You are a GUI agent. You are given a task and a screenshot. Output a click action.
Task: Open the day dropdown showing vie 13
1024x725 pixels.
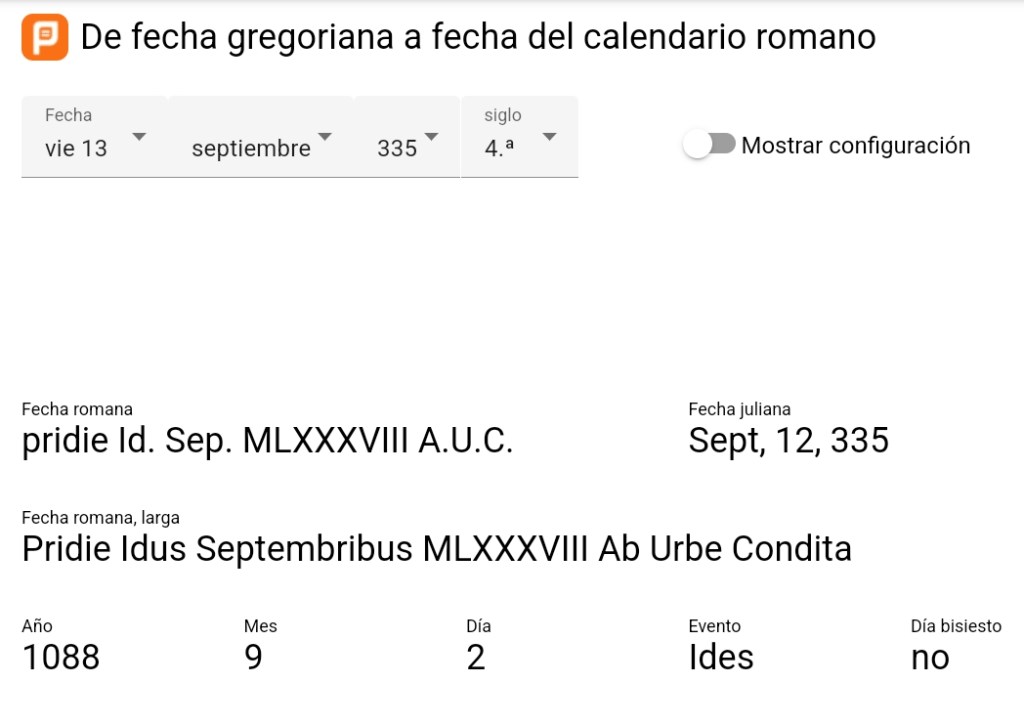[x=95, y=138]
